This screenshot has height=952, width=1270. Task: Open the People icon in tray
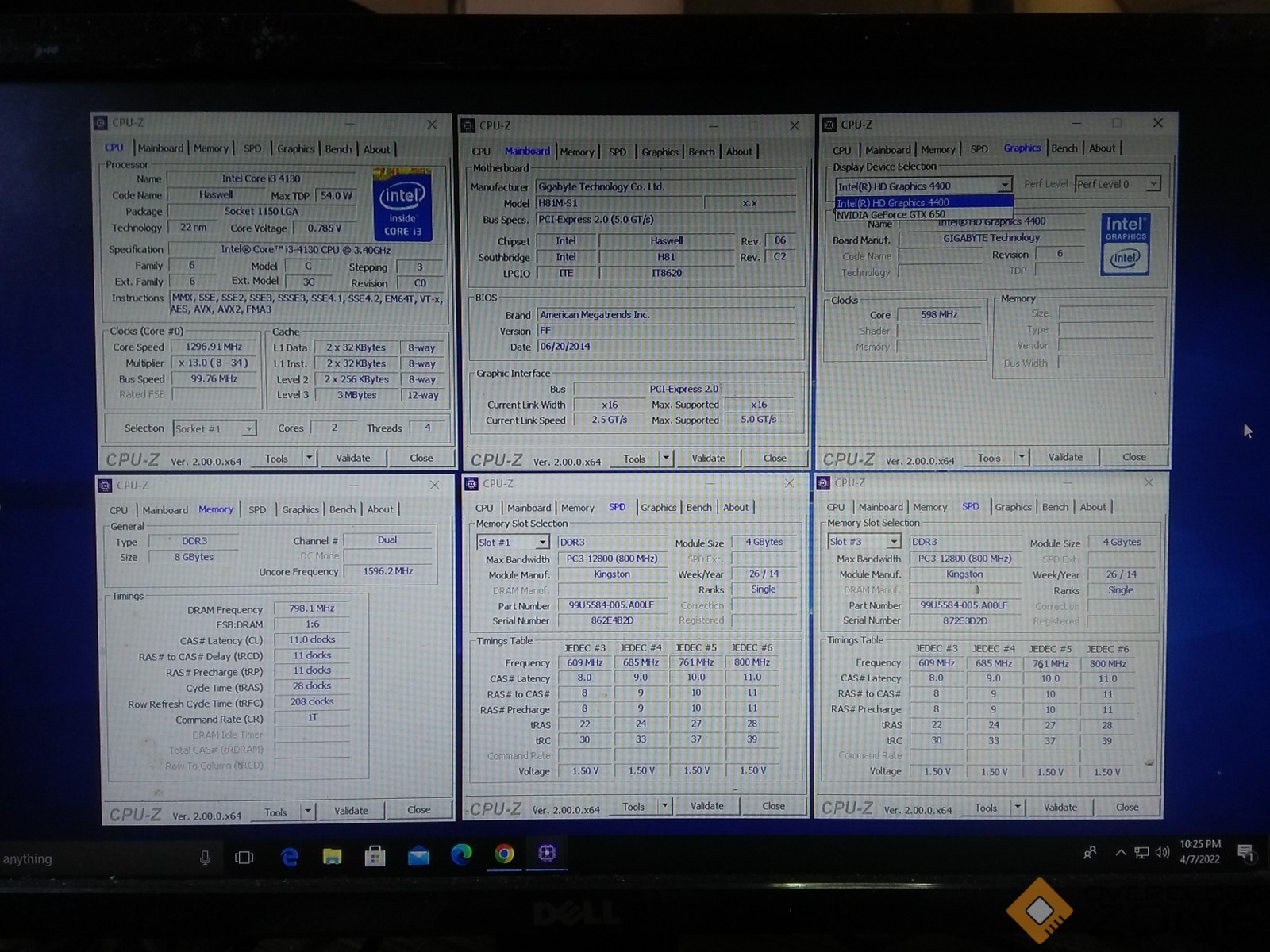(1091, 853)
